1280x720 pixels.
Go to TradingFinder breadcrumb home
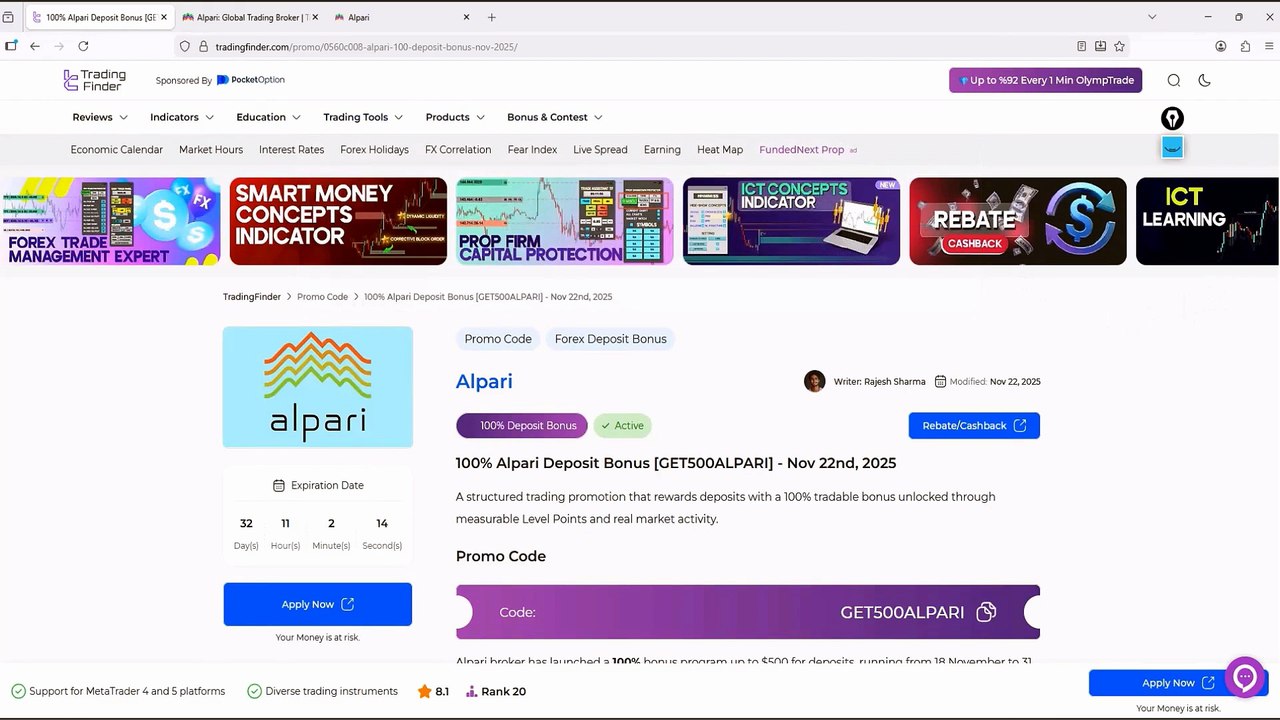pyautogui.click(x=252, y=297)
